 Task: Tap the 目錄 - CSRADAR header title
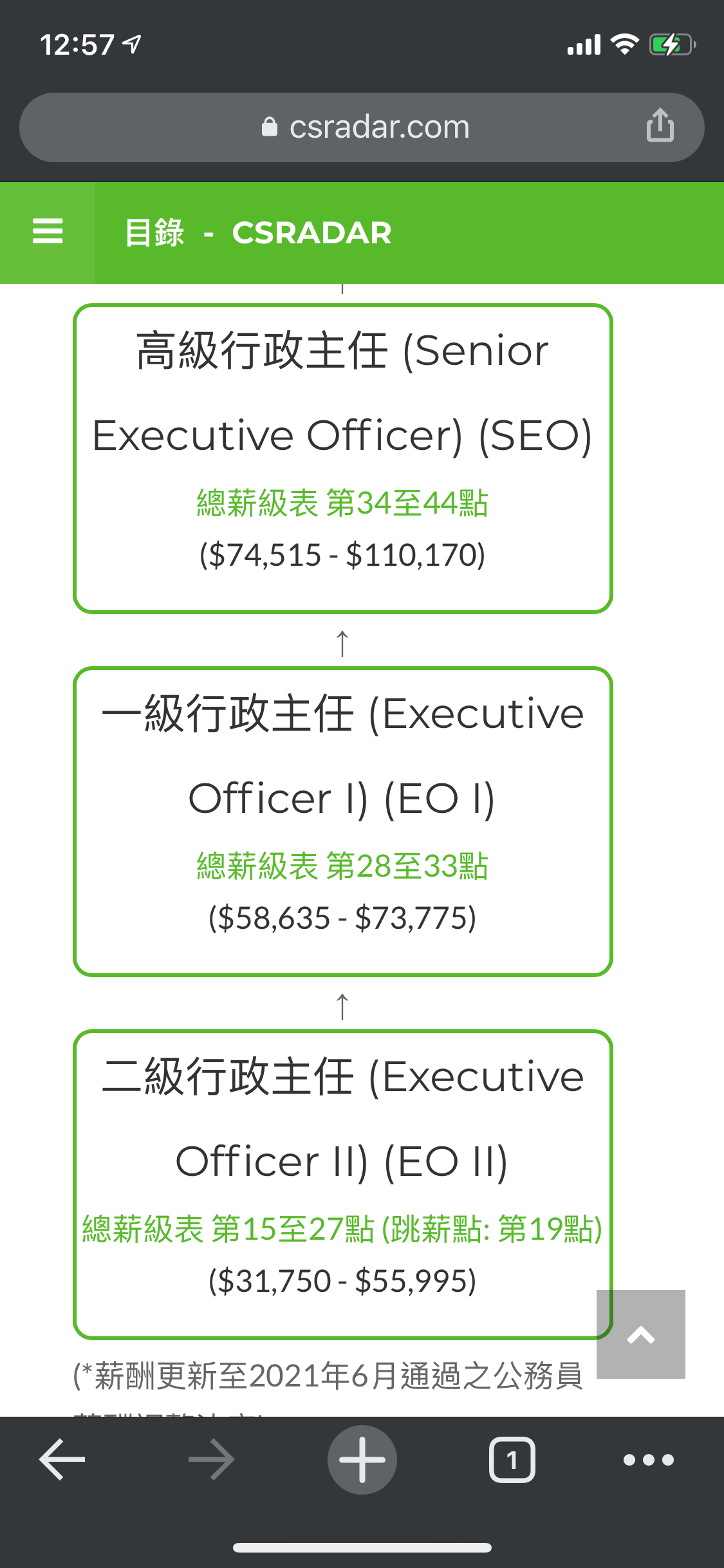pos(257,232)
